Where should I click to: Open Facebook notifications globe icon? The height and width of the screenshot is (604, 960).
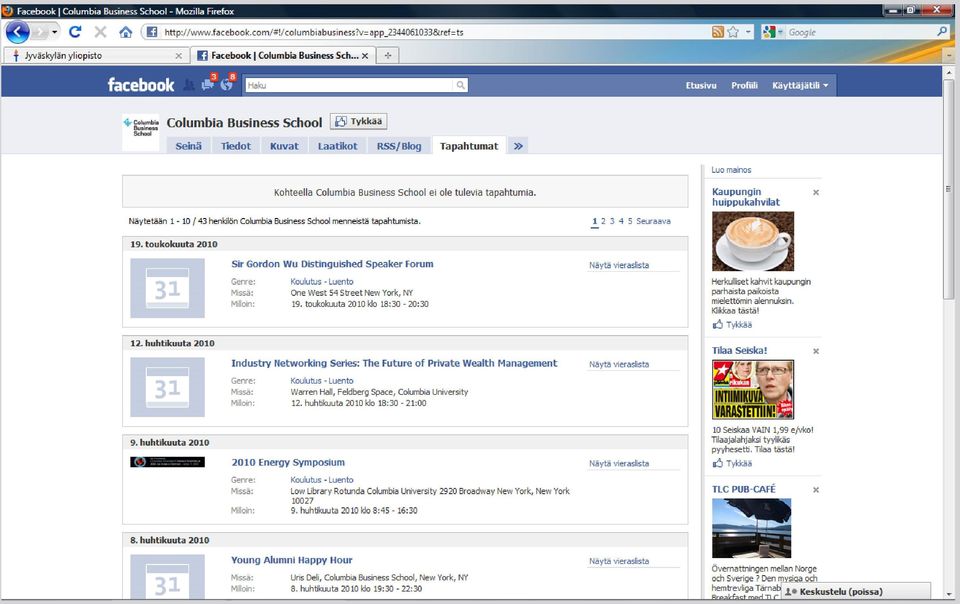pos(227,84)
